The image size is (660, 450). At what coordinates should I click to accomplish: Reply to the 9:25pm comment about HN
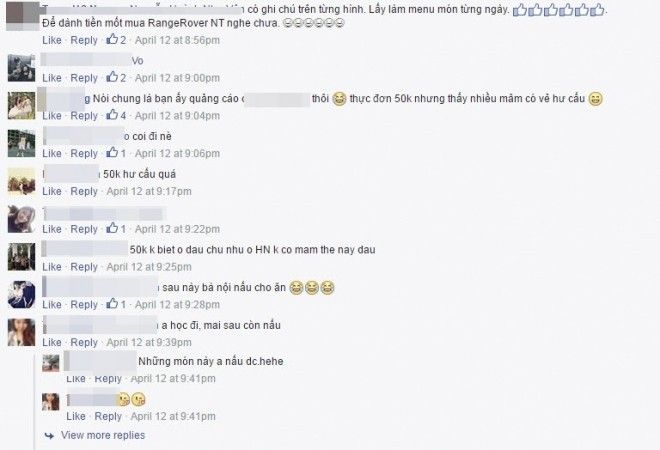coord(84,267)
